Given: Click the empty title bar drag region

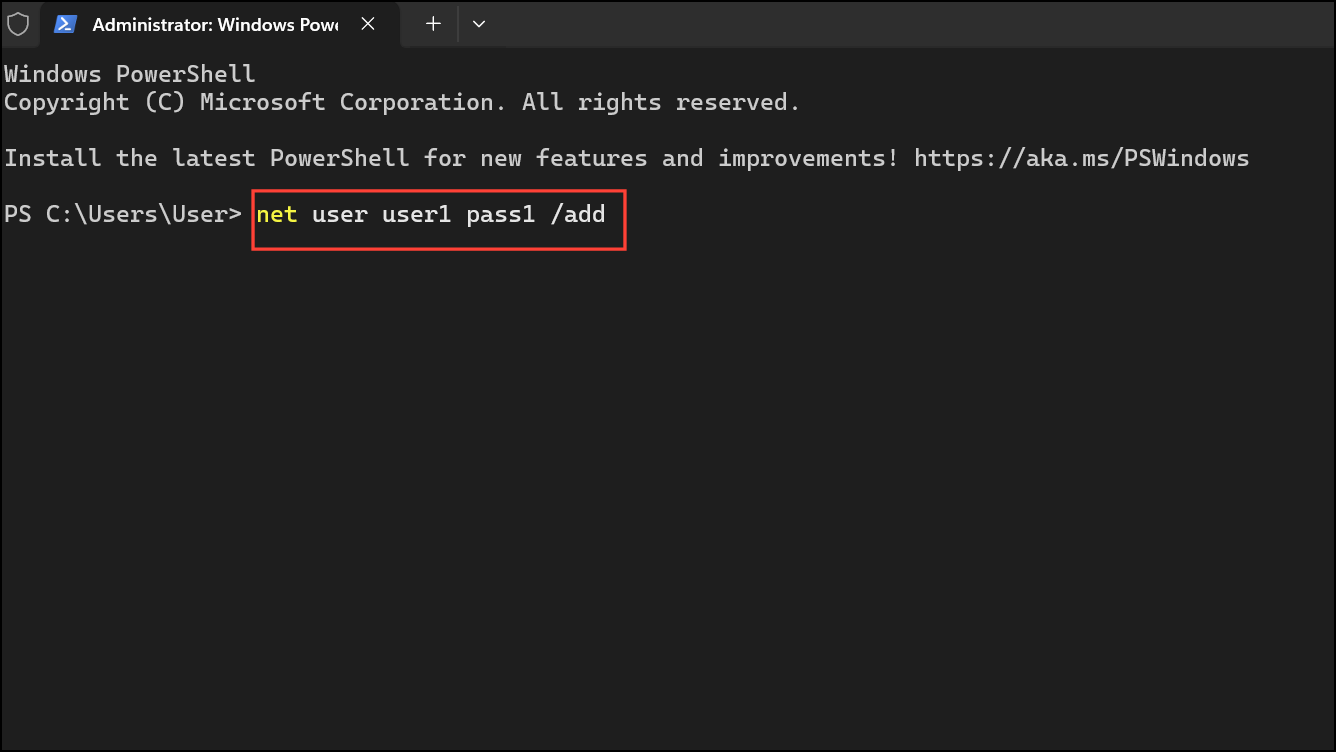Looking at the screenshot, I should pyautogui.click(x=900, y=24).
